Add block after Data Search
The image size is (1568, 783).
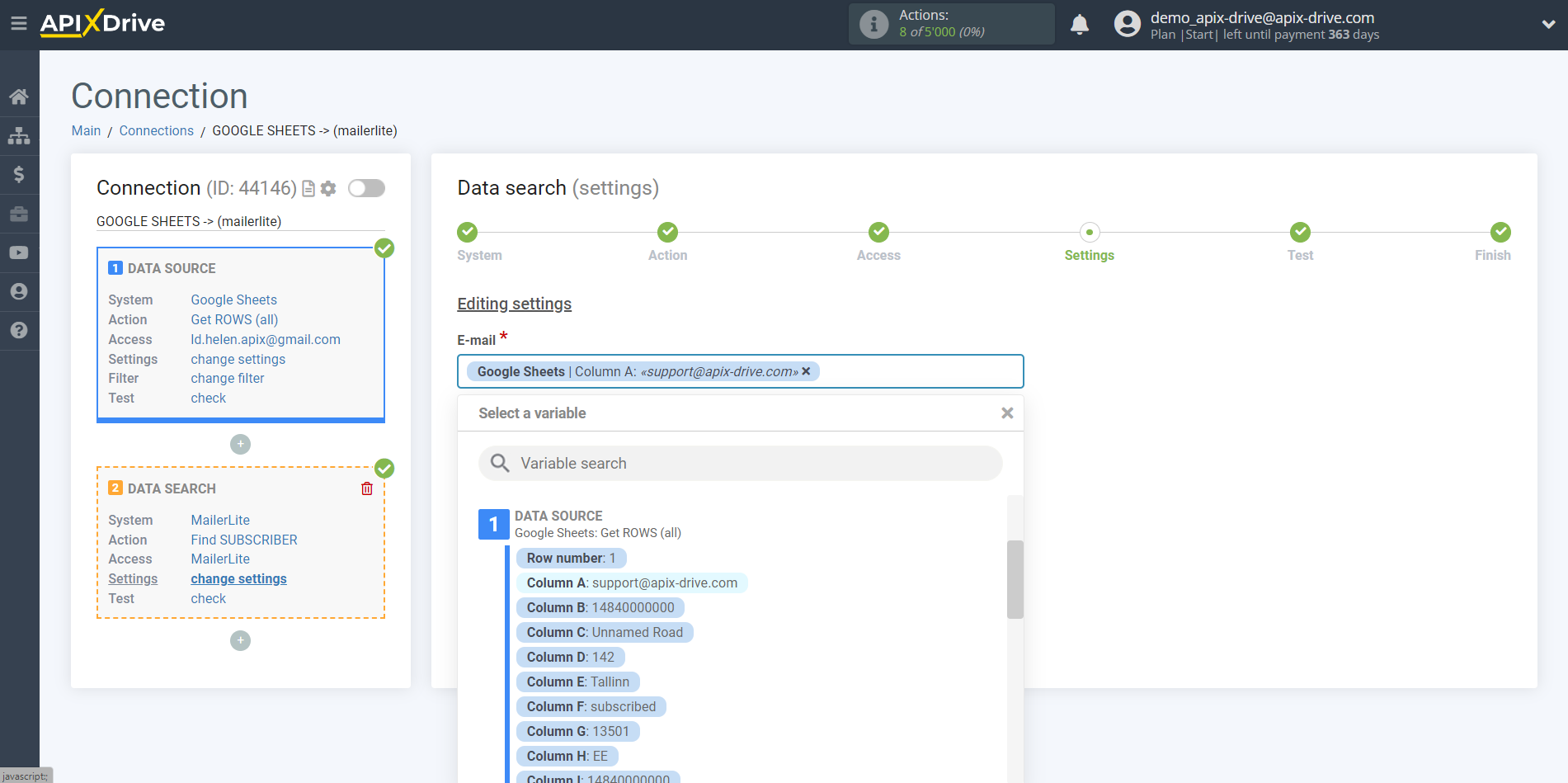tap(240, 640)
